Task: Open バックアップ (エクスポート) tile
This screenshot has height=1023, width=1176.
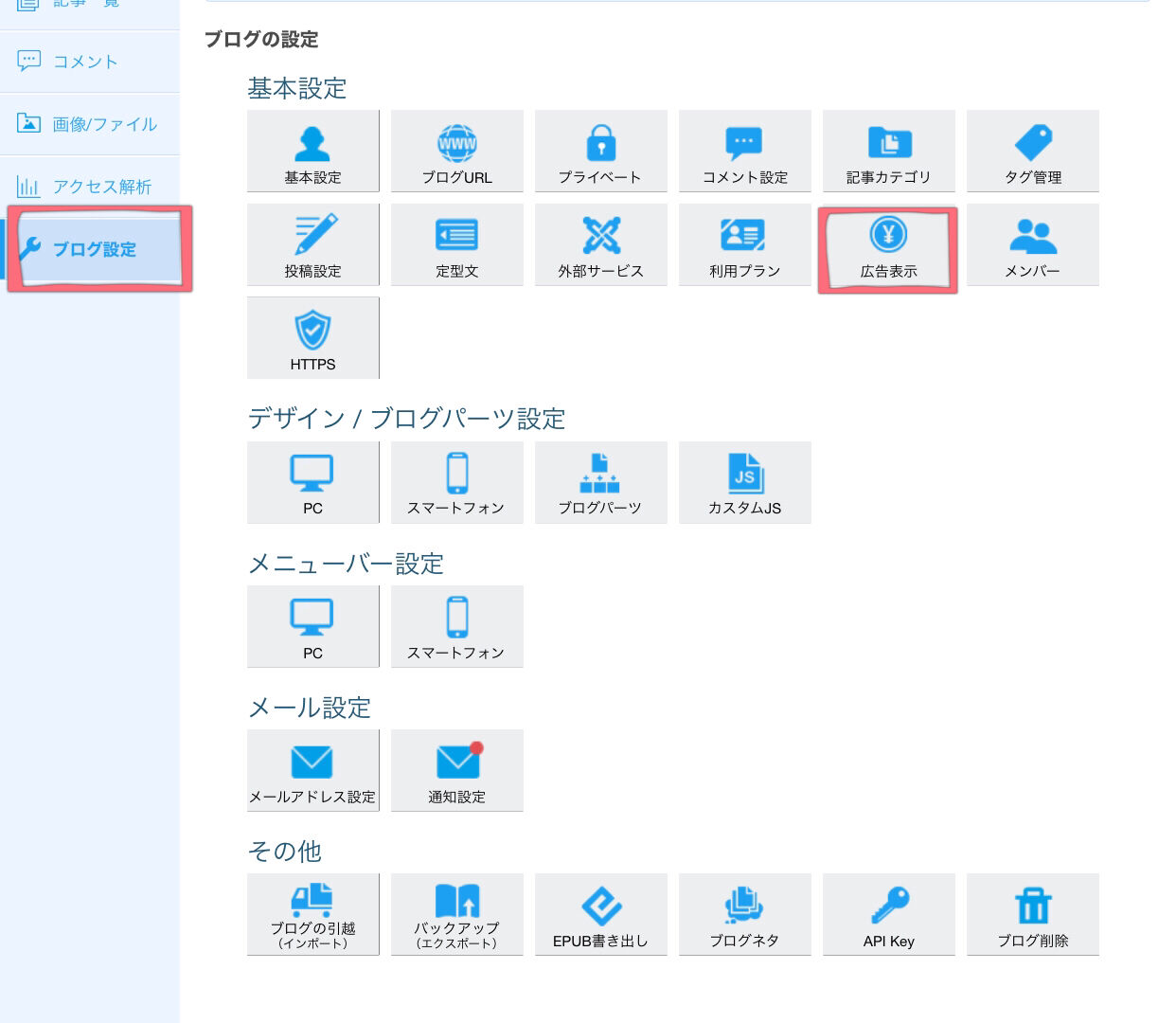Action: 457,914
